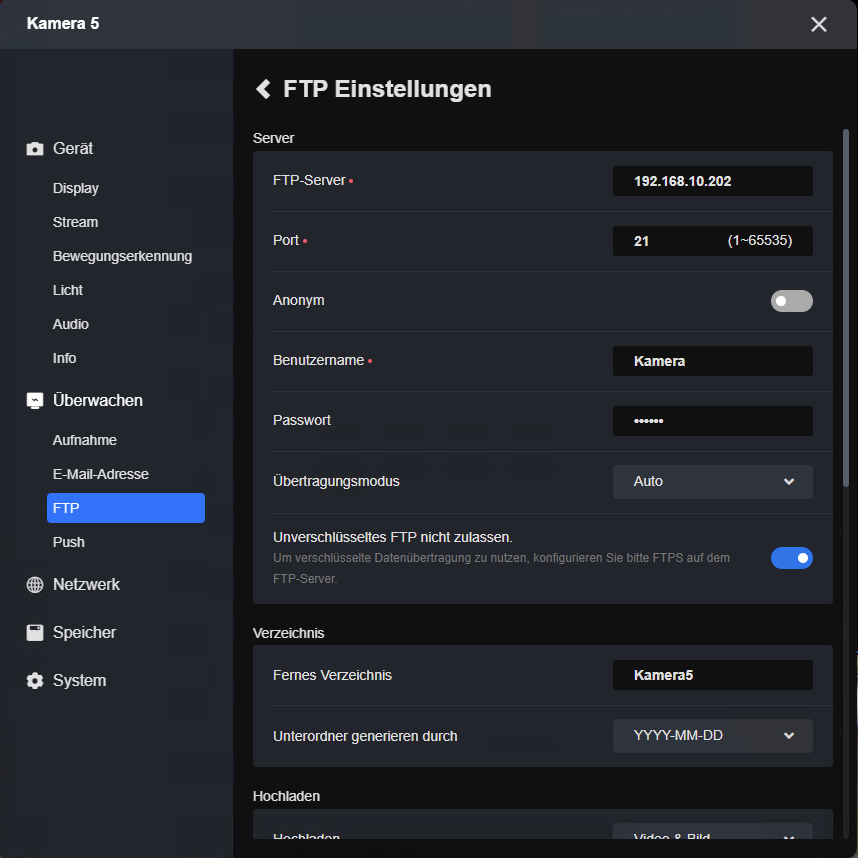Disable the unencrypted FTP restriction toggle
The image size is (858, 858).
tap(791, 558)
